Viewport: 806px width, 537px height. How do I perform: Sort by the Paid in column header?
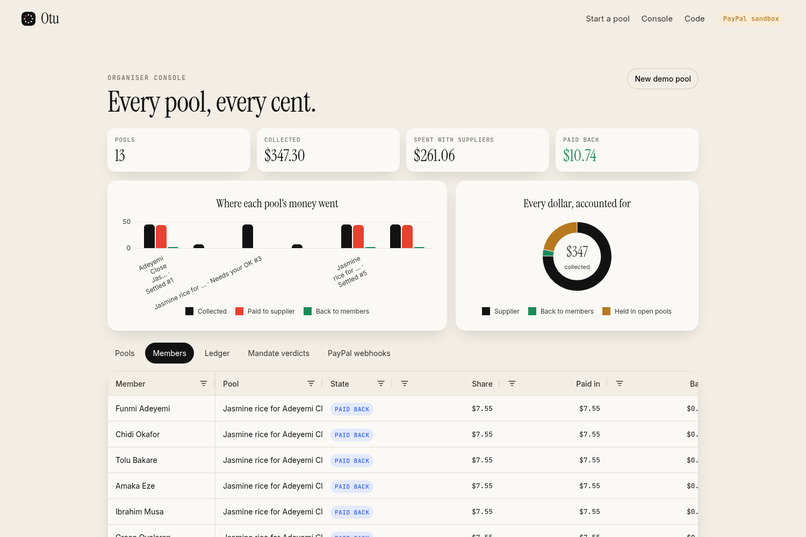coord(588,384)
